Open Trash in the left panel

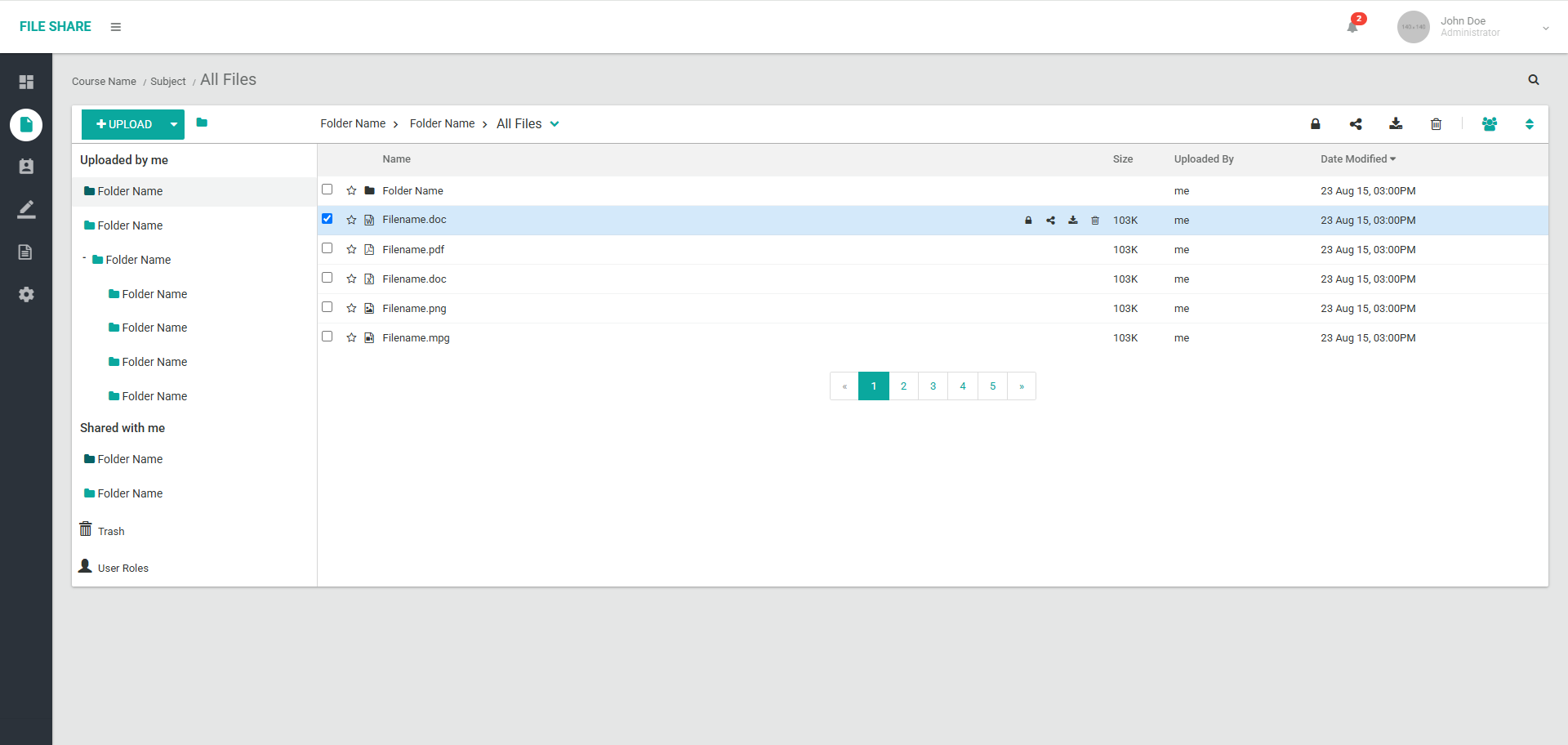click(110, 531)
